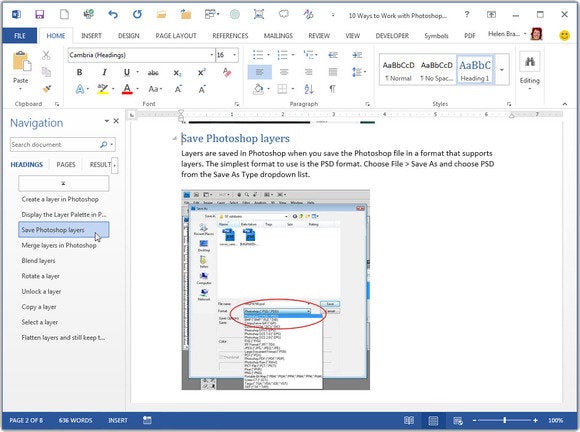
Task: Click the Decrease Indent icon
Action: coord(333,55)
